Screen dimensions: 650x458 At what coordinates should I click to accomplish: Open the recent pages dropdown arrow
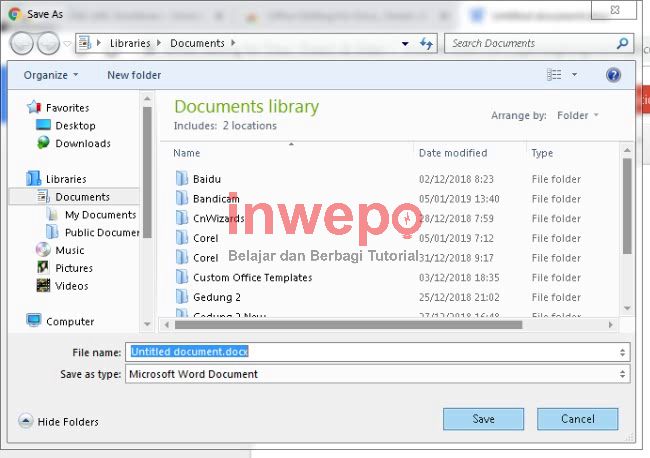pyautogui.click(x=68, y=43)
